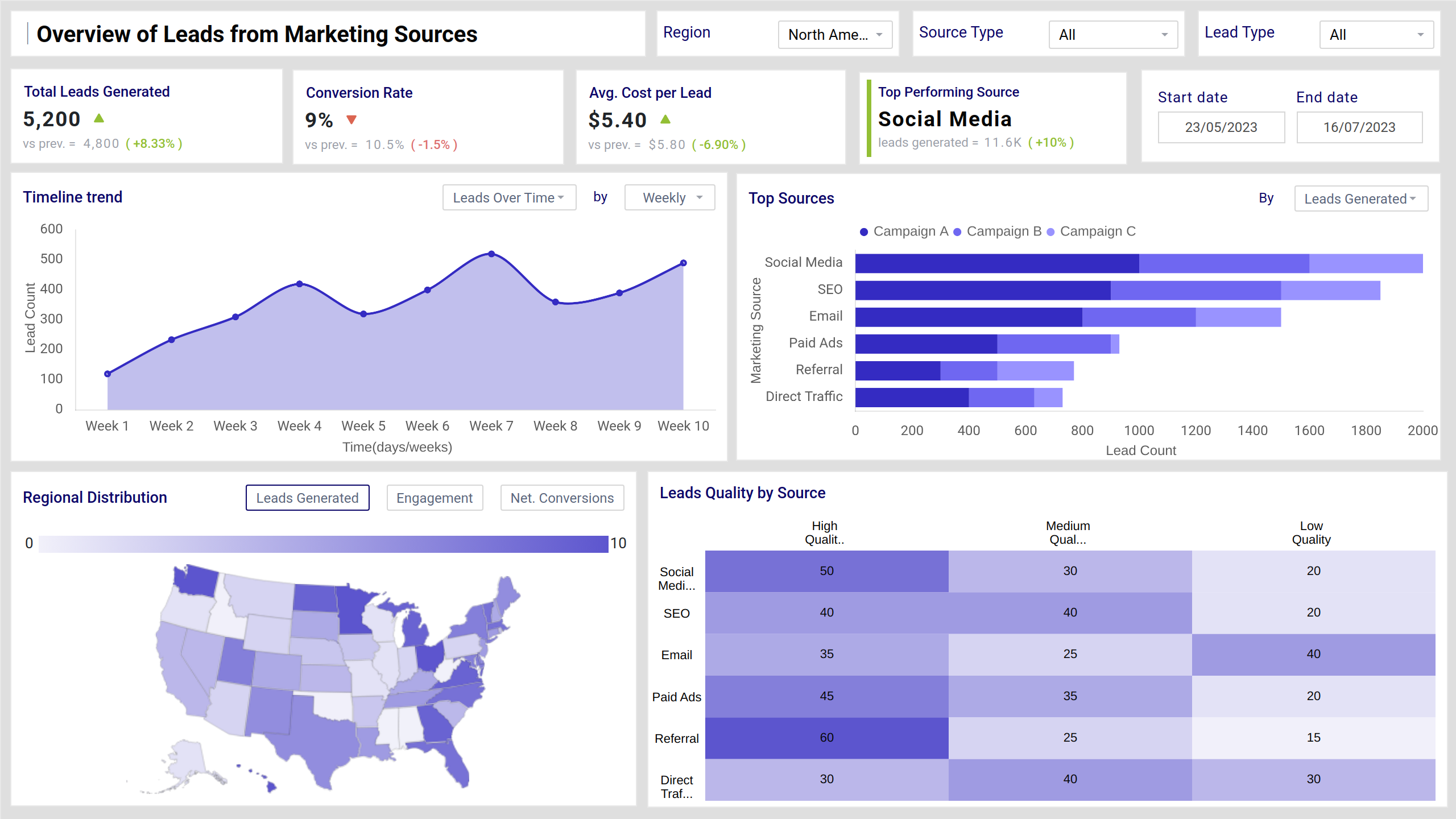Click the Week 7 peak data point
1456x819 pixels.
click(491, 254)
